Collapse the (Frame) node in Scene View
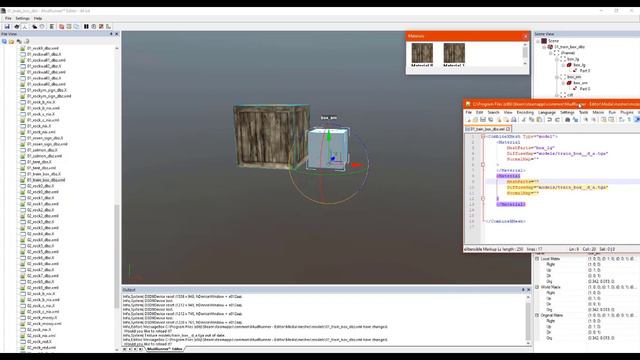The width and height of the screenshot is (640, 360). (550, 53)
